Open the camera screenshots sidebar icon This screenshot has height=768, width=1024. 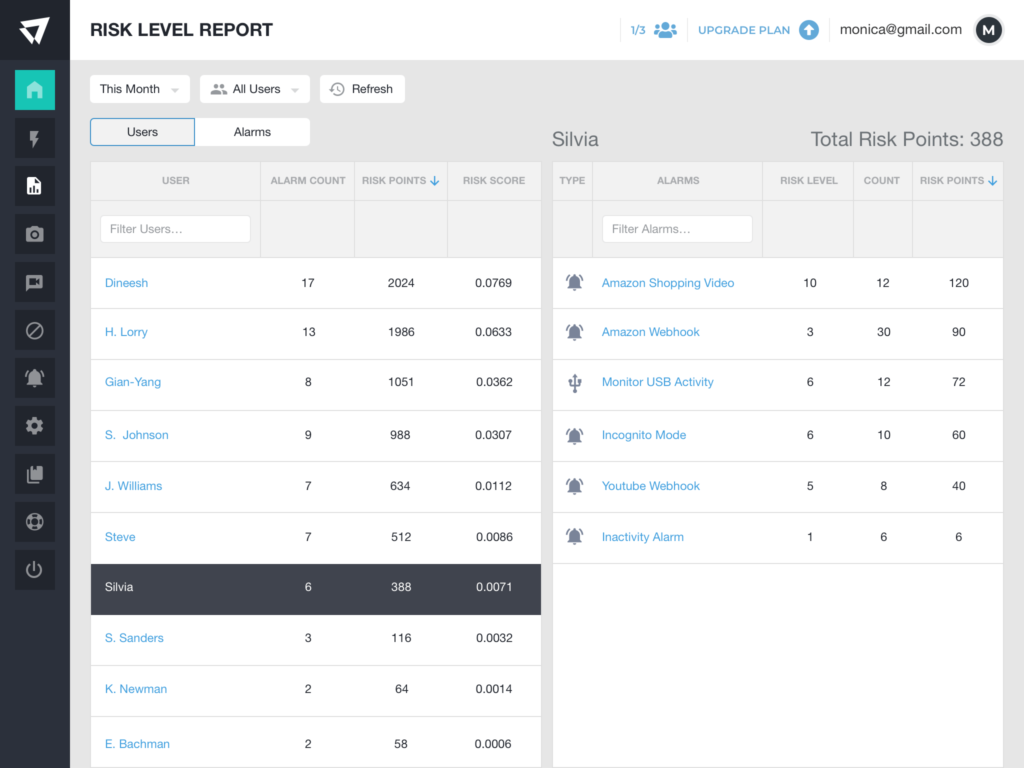(x=34, y=234)
